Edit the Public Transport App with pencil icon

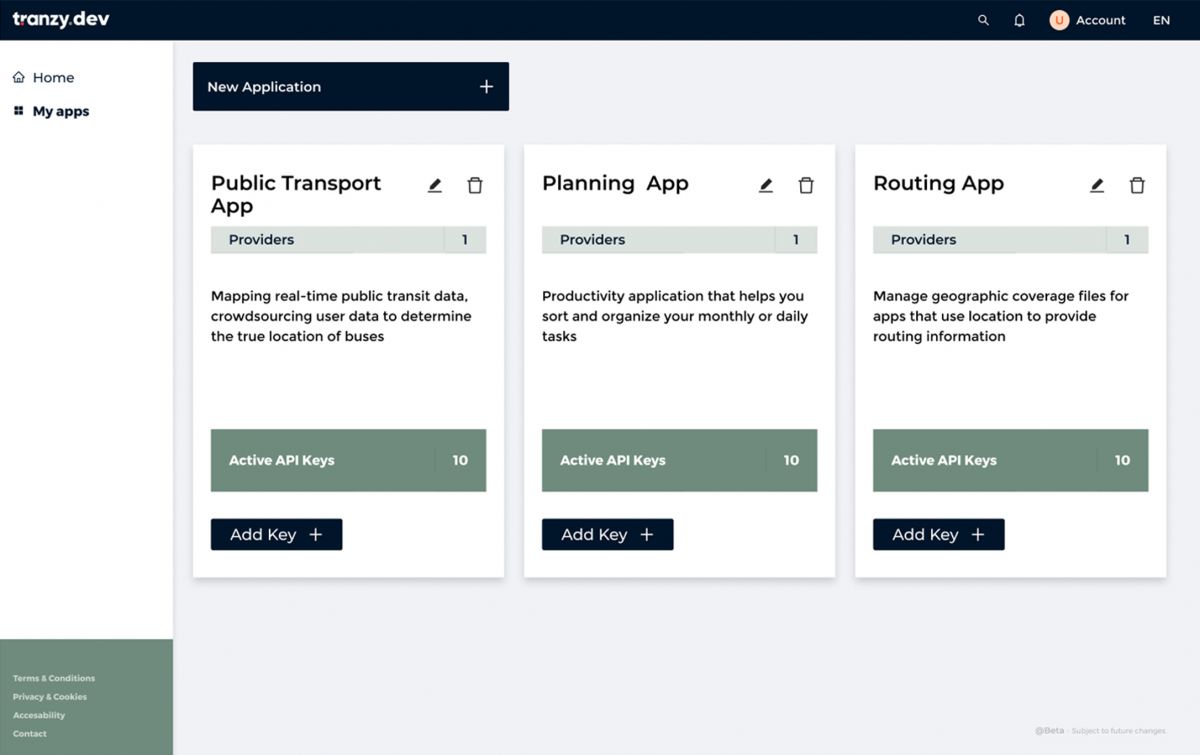[x=435, y=185]
